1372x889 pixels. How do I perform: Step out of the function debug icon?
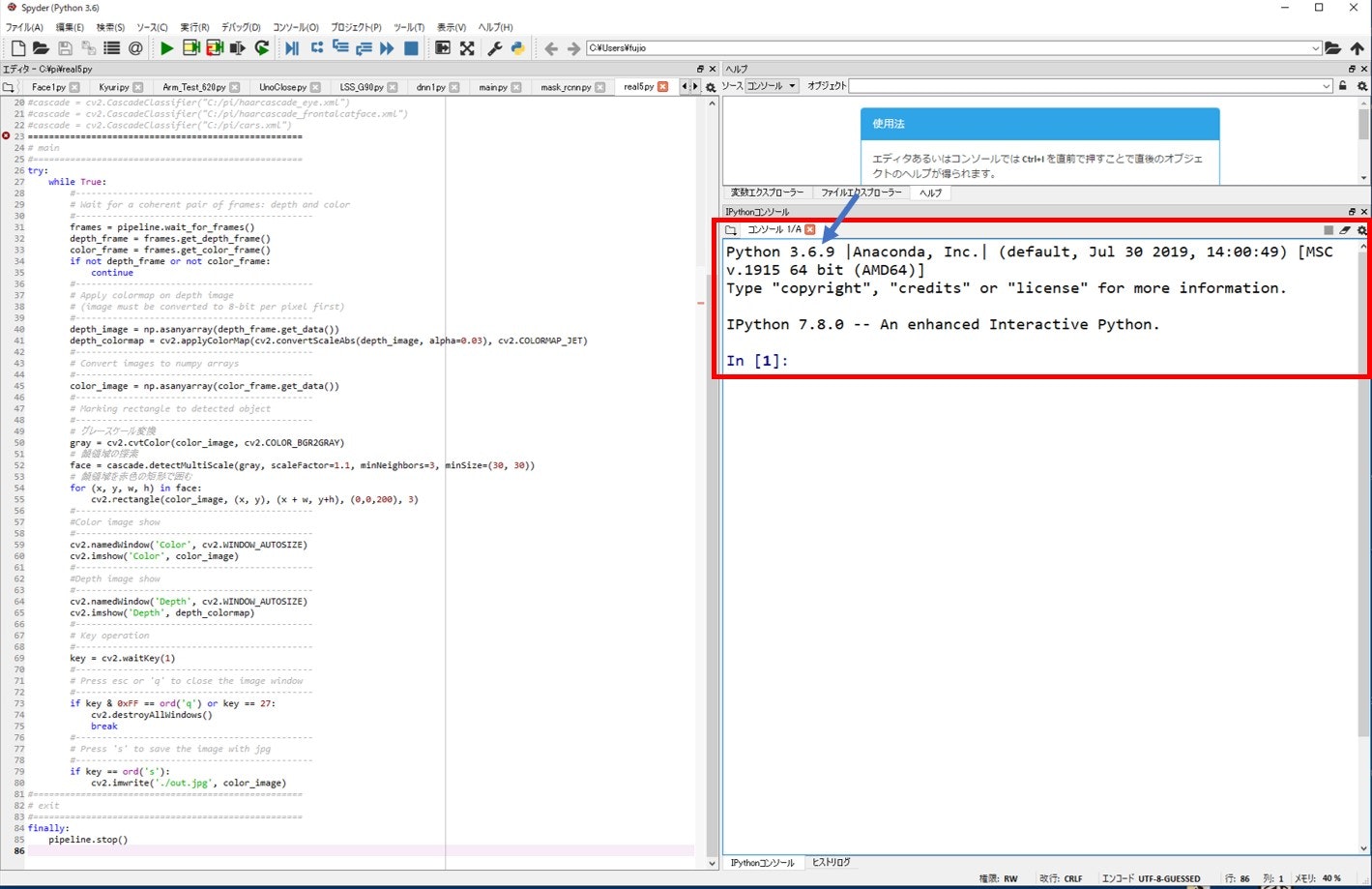pyautogui.click(x=364, y=48)
